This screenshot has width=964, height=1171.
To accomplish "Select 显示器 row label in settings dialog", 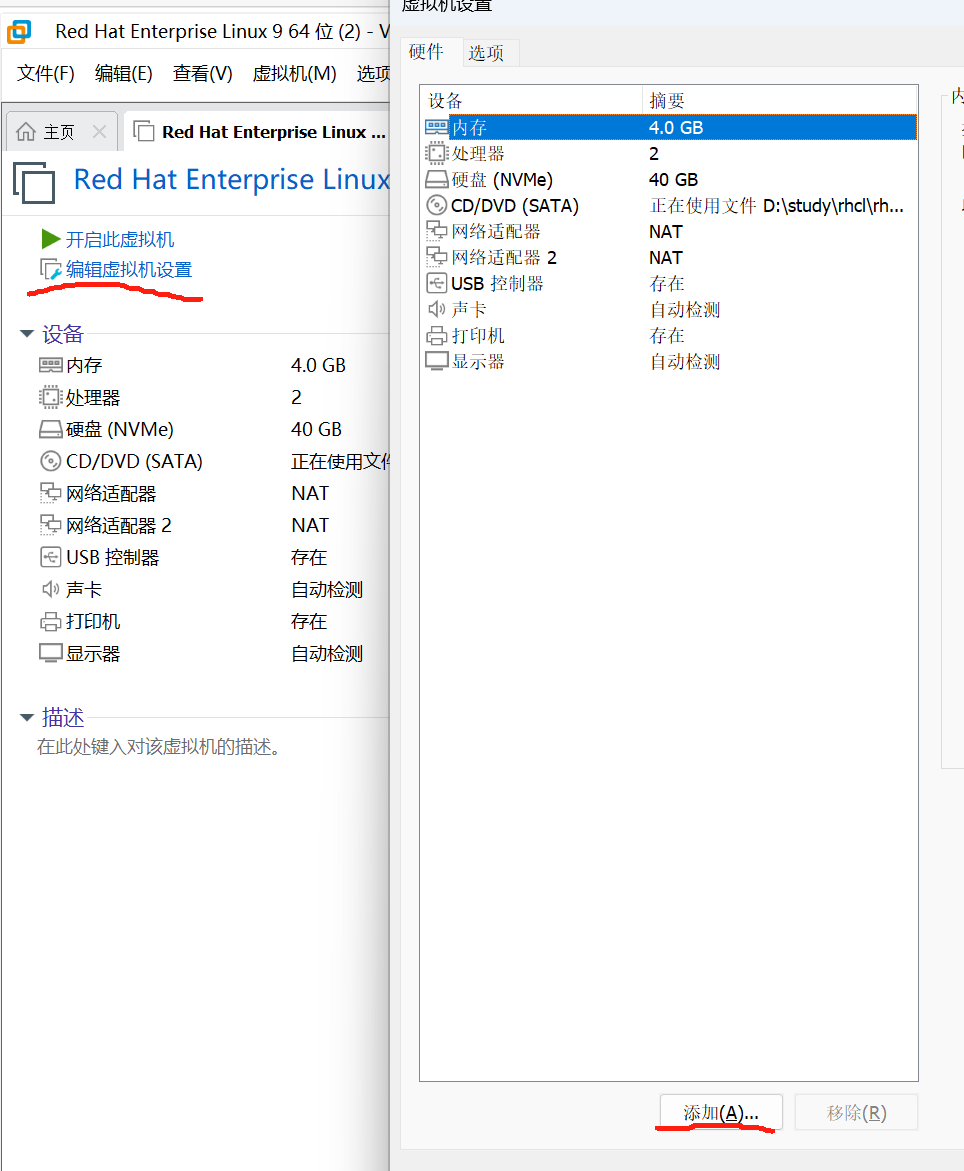I will (x=478, y=361).
